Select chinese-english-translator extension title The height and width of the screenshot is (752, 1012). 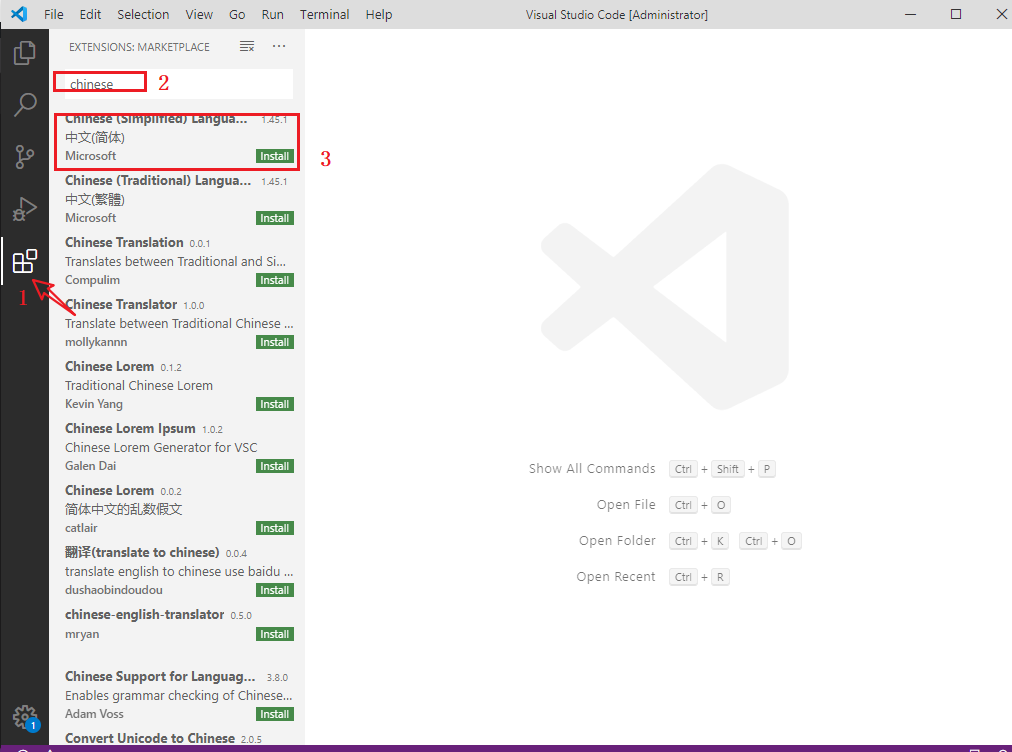pos(145,615)
